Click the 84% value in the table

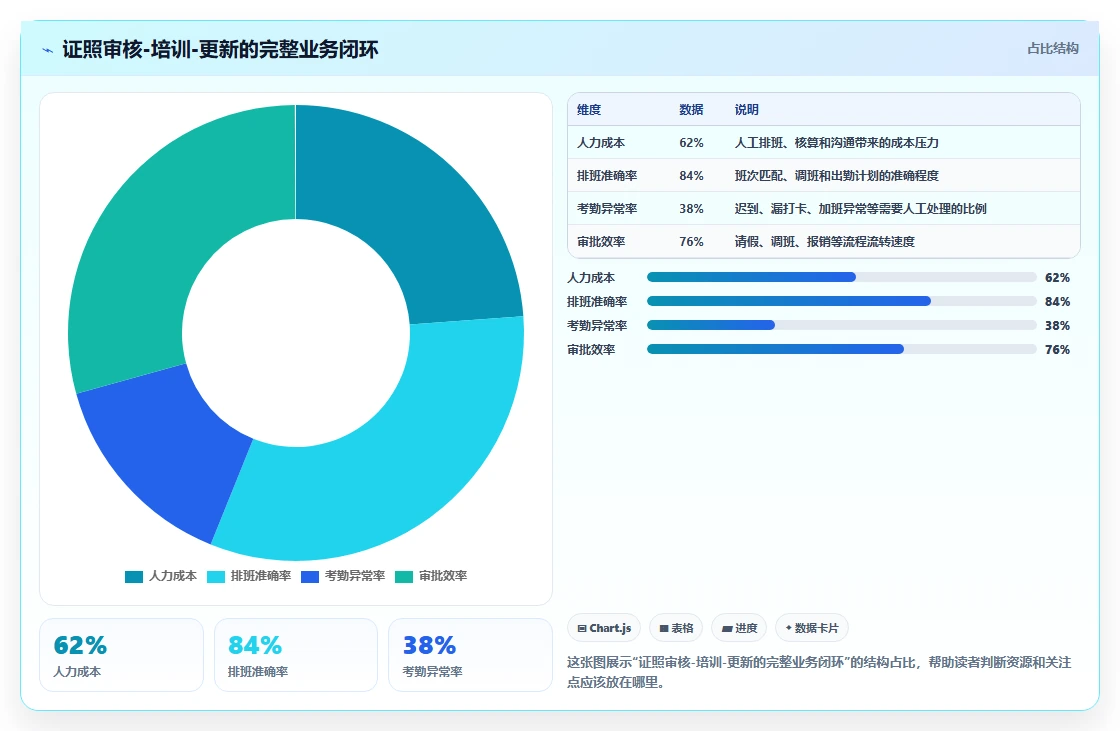pyautogui.click(x=691, y=176)
